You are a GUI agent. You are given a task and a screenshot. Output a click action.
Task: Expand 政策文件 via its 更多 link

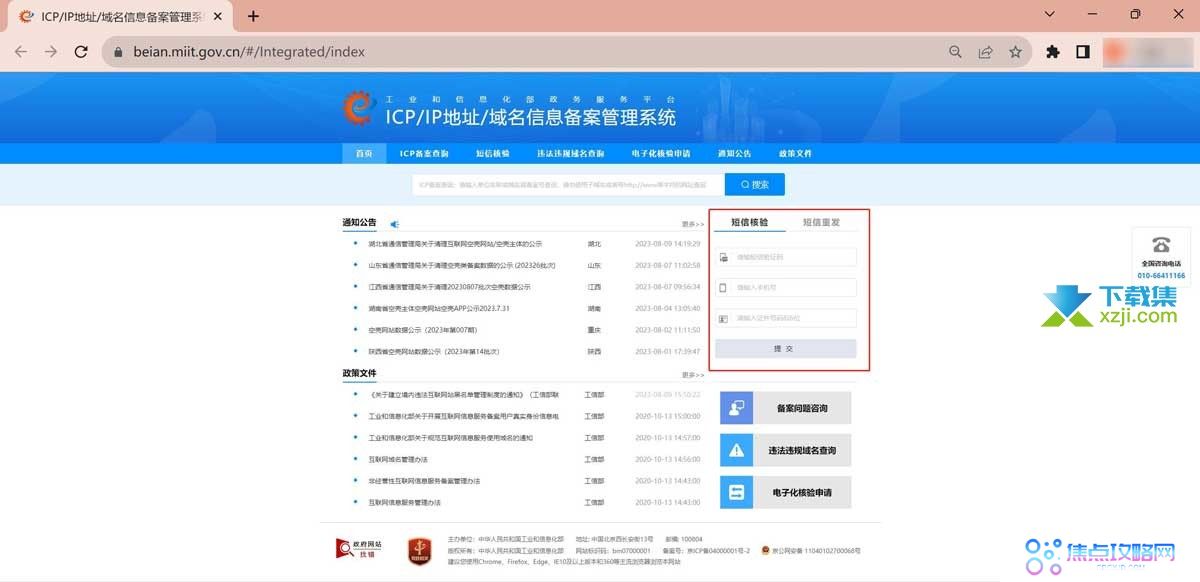click(691, 376)
